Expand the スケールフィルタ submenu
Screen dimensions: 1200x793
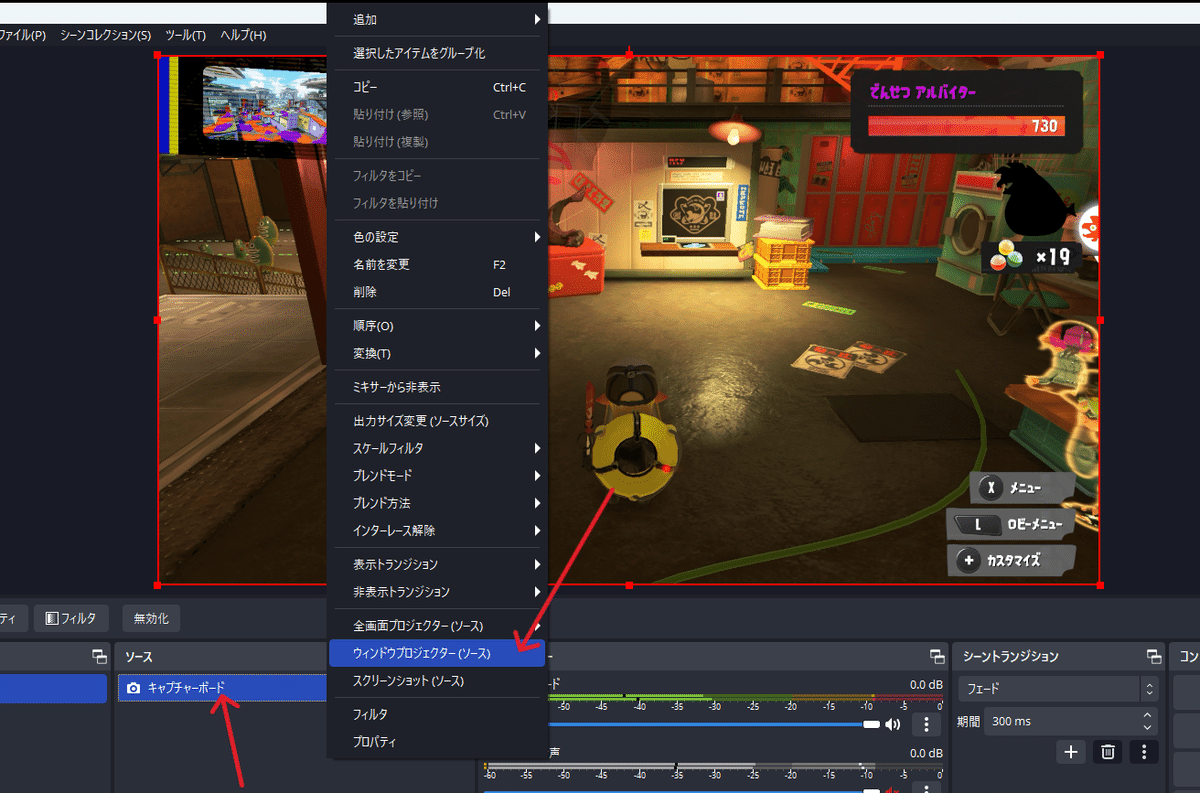(438, 448)
